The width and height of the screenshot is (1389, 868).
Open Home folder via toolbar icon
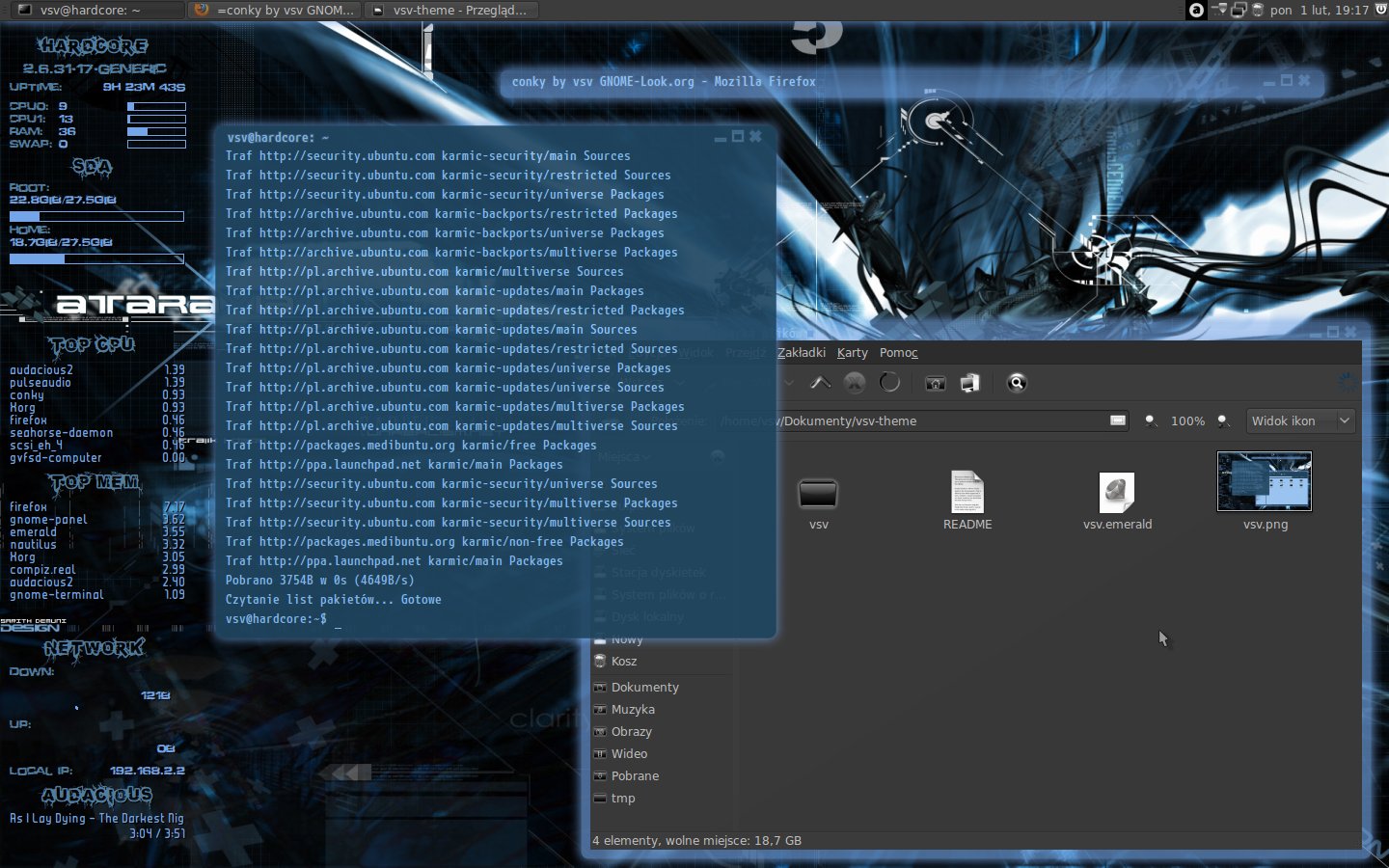click(936, 383)
